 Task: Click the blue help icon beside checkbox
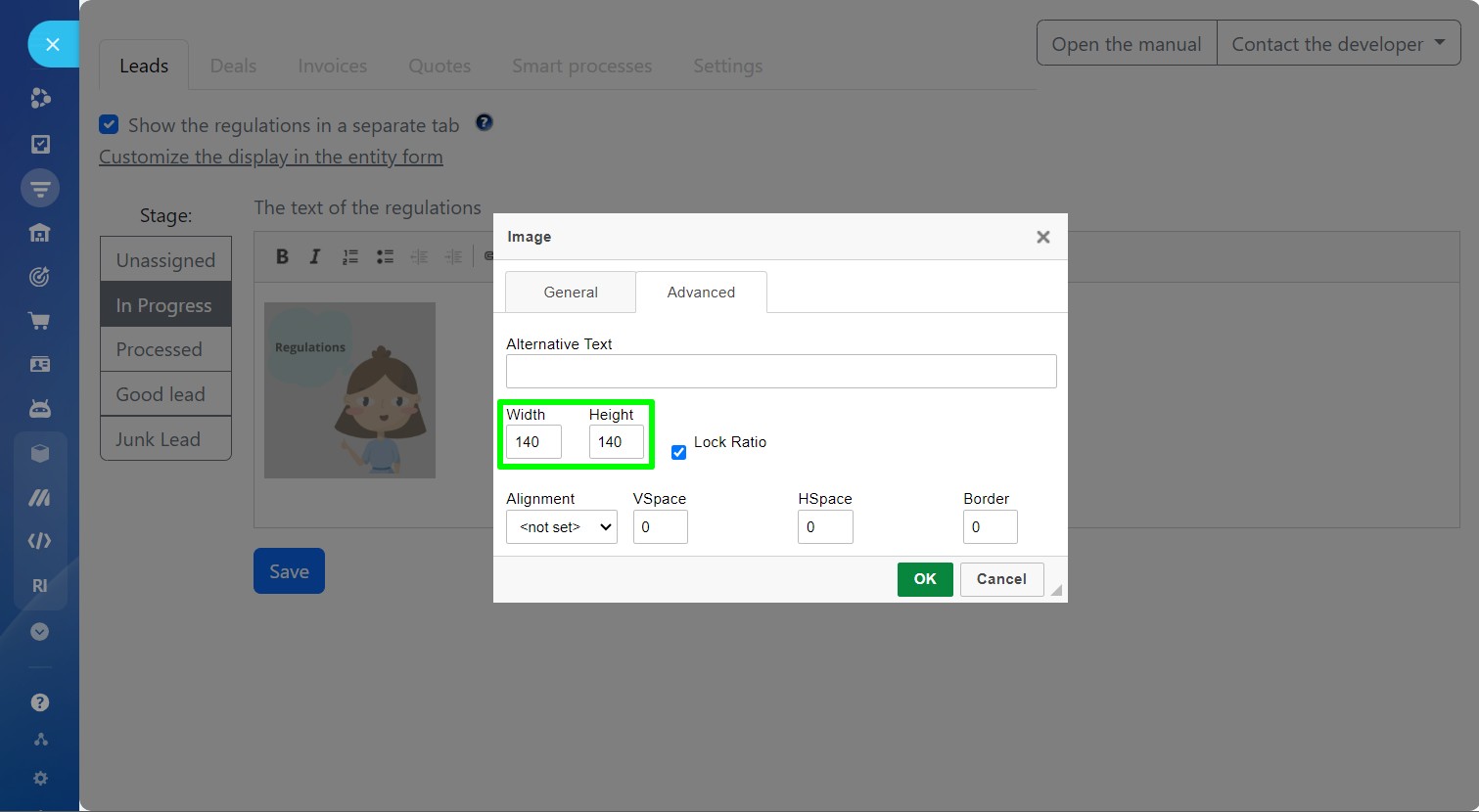pos(484,123)
